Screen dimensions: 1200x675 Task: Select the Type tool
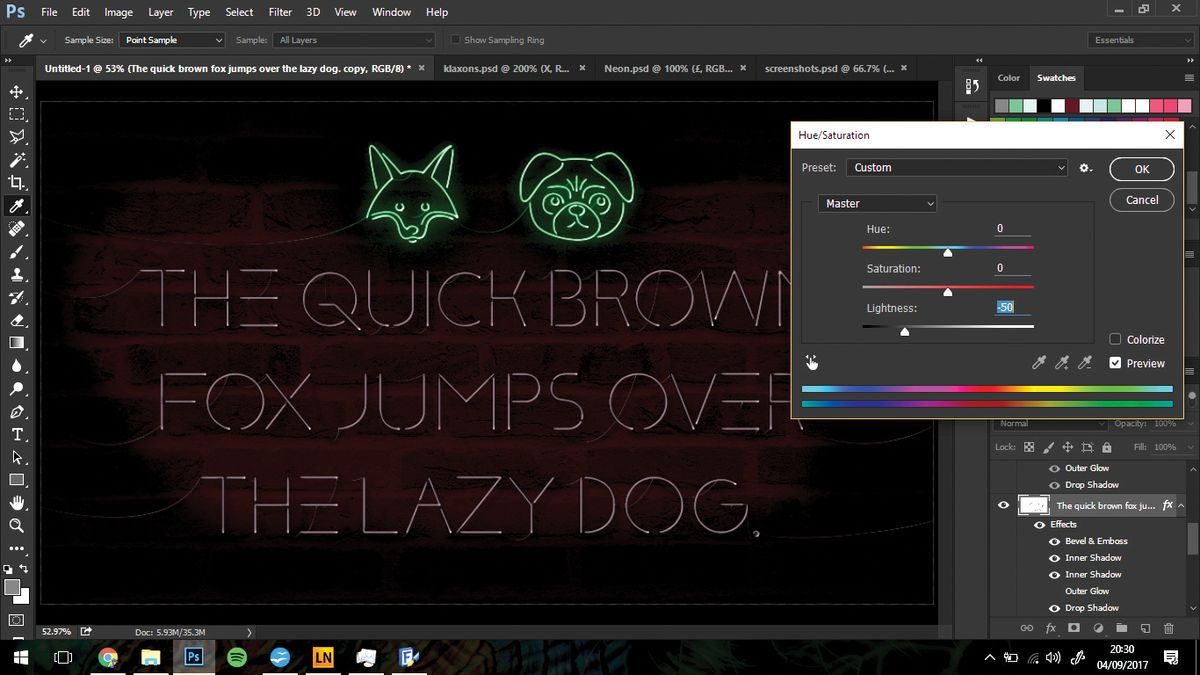point(17,434)
